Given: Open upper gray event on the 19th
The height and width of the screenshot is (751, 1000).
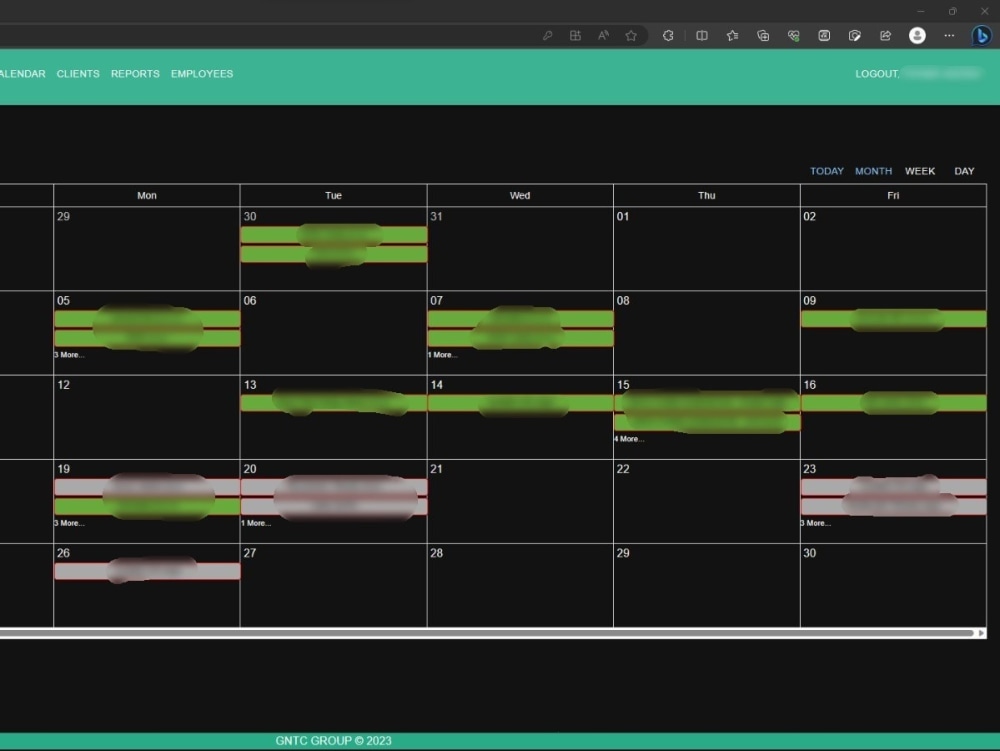Looking at the screenshot, I should click(147, 488).
